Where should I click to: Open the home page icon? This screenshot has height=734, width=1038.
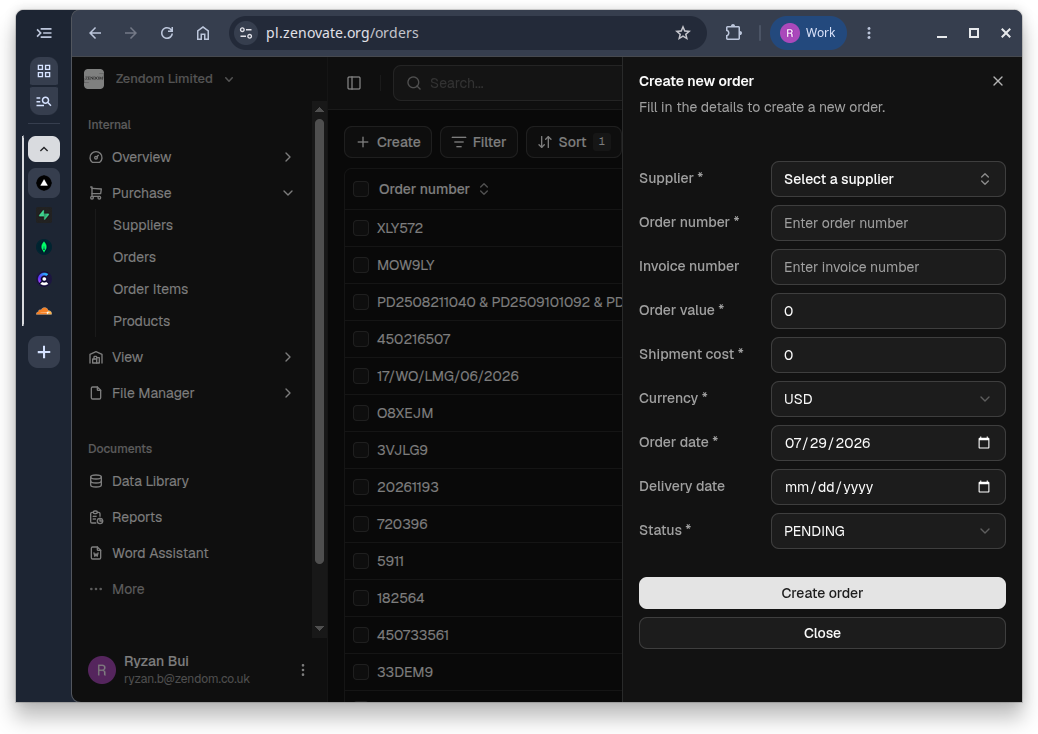tap(203, 33)
